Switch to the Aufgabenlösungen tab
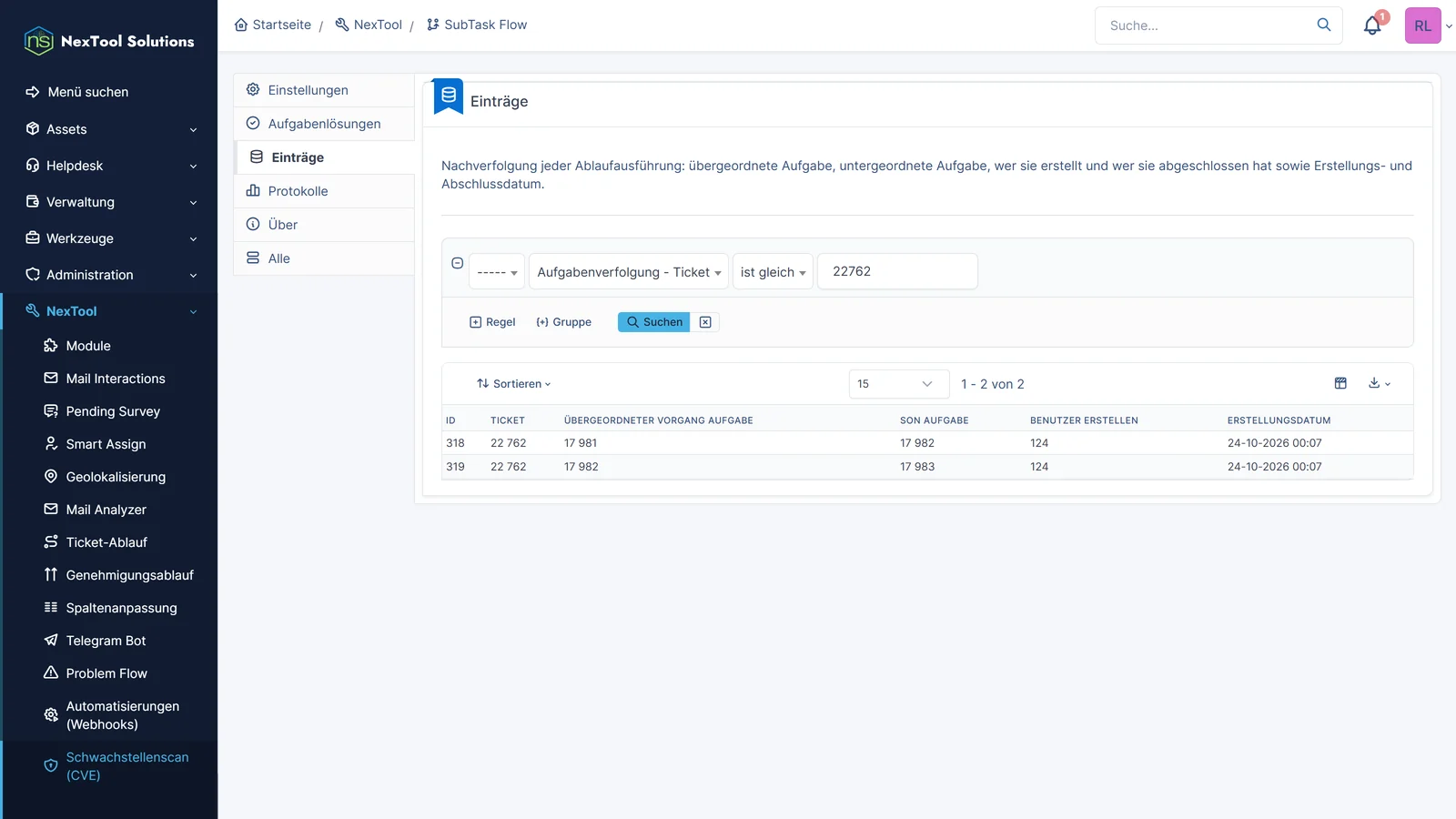Viewport: 1456px width, 819px height. 324,124
